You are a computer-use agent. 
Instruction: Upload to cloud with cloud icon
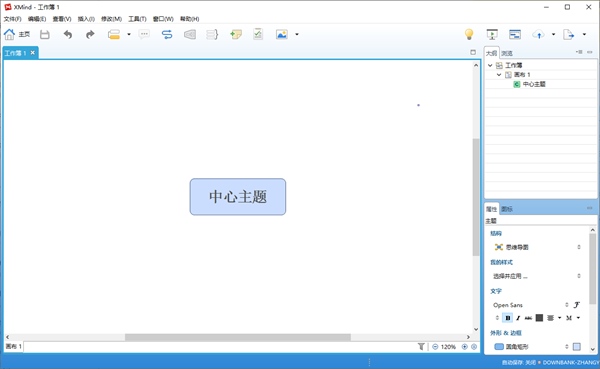539,34
